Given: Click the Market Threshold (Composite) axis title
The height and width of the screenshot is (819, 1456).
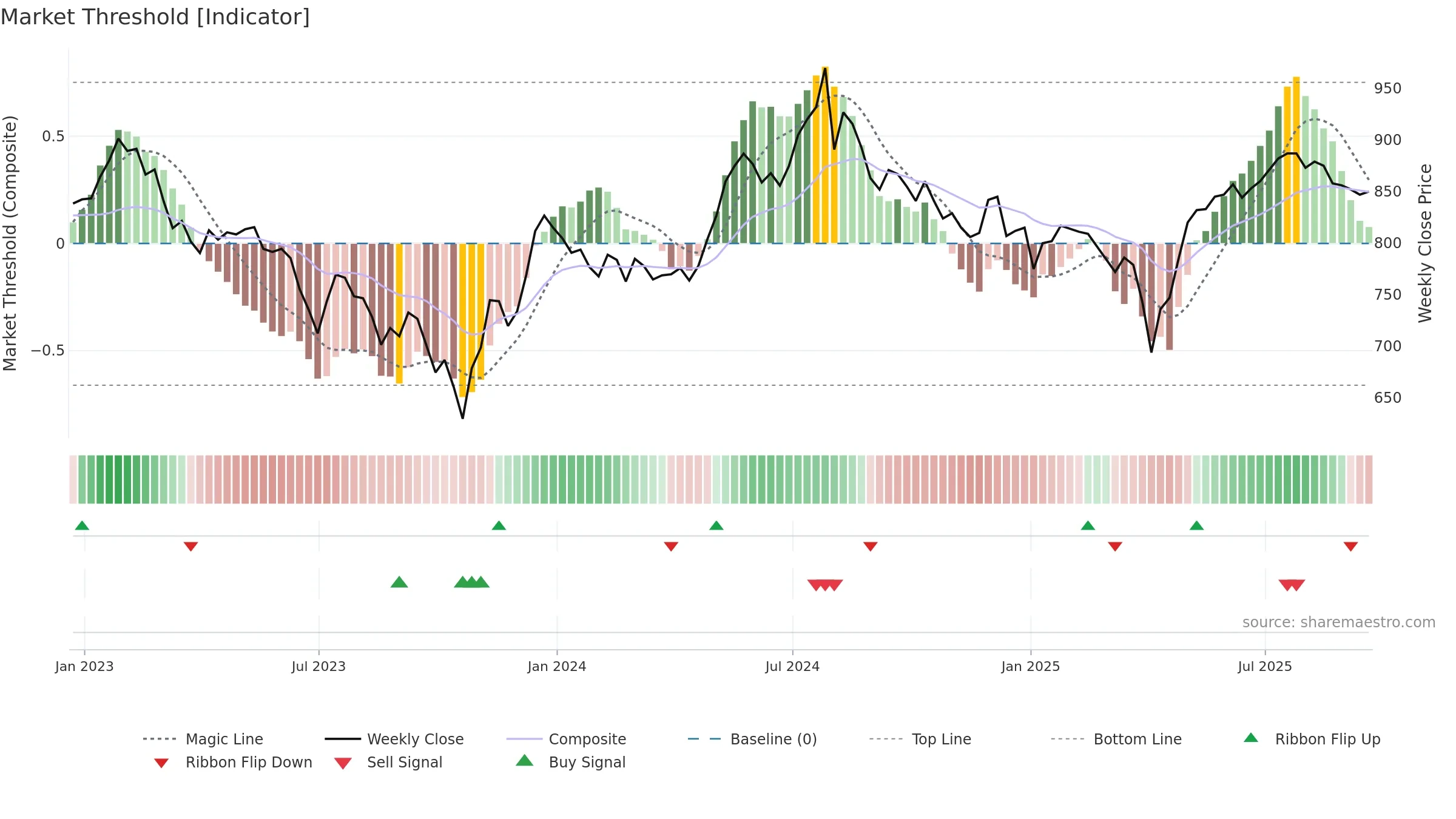Looking at the screenshot, I should tap(10, 243).
